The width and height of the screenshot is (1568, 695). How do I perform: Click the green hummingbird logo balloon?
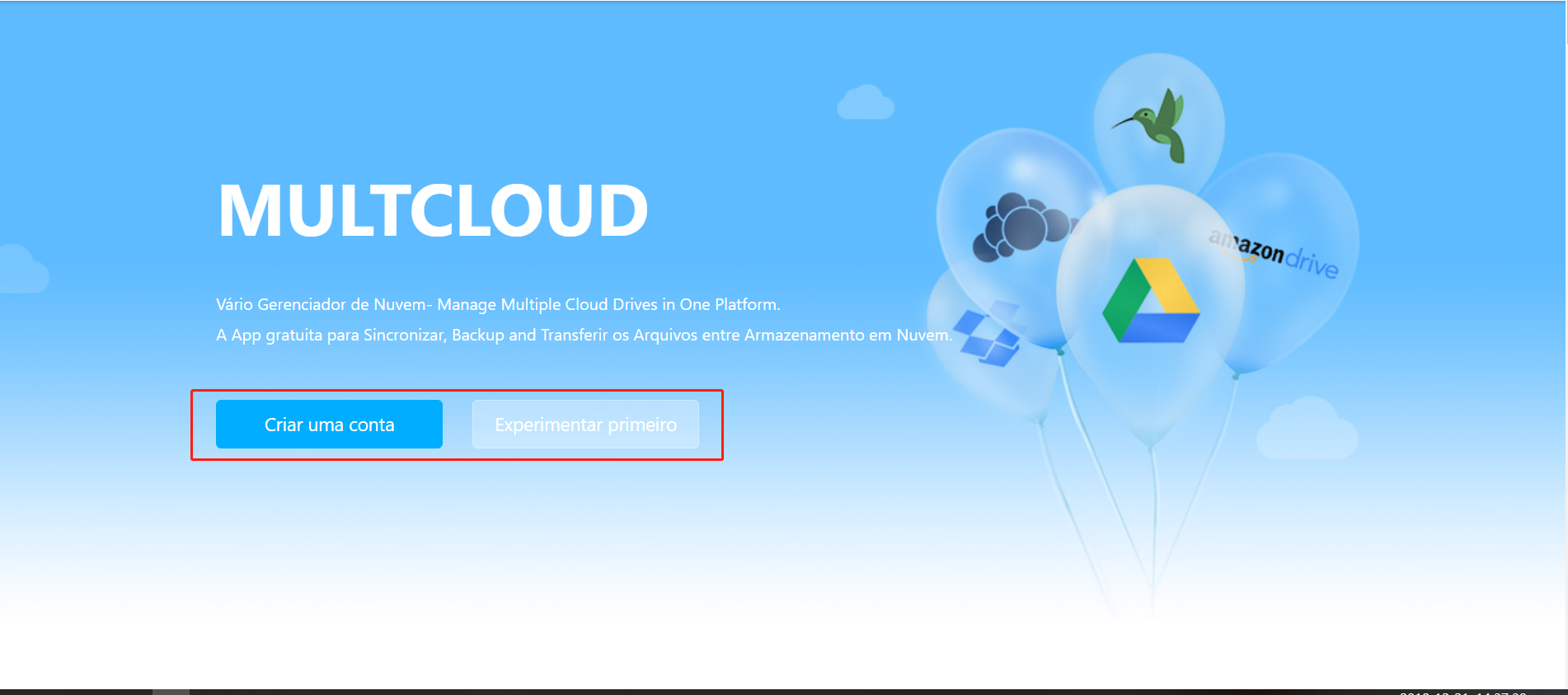[1158, 124]
